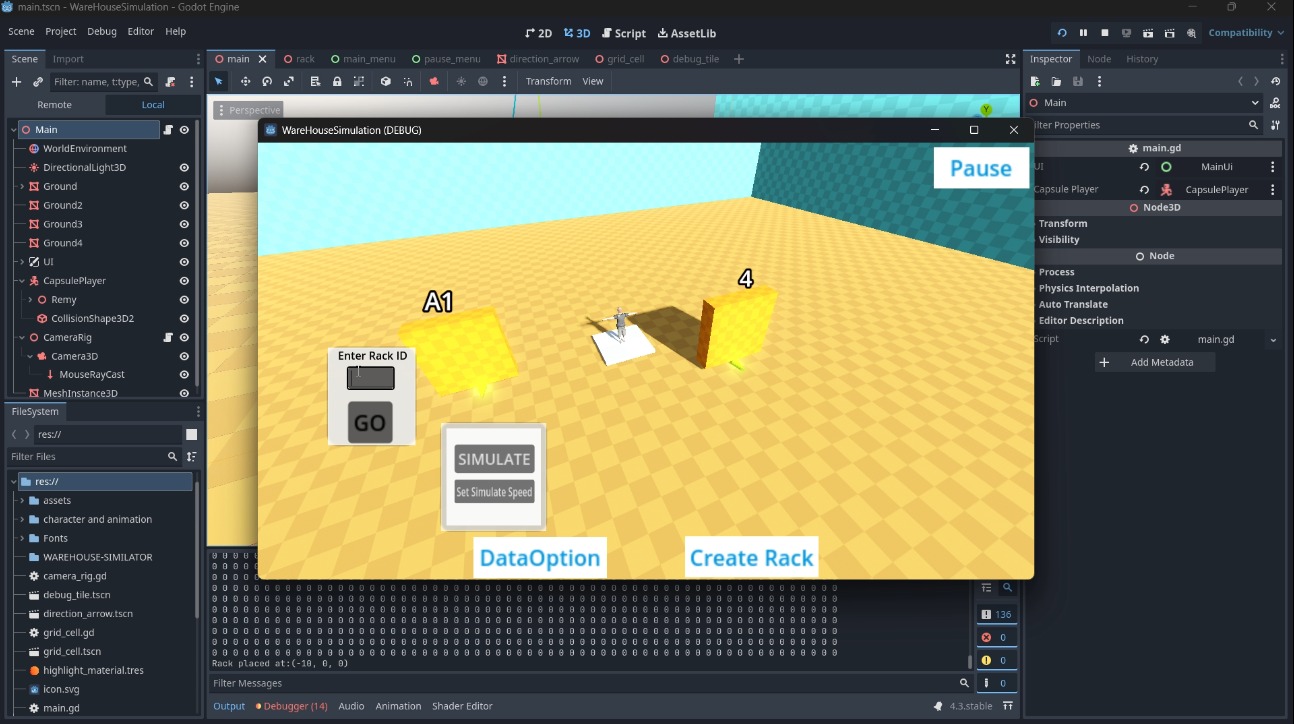Viewport: 1294px width, 724px height.
Task: Open the Compatibility renderer dropdown
Action: (x=1245, y=33)
